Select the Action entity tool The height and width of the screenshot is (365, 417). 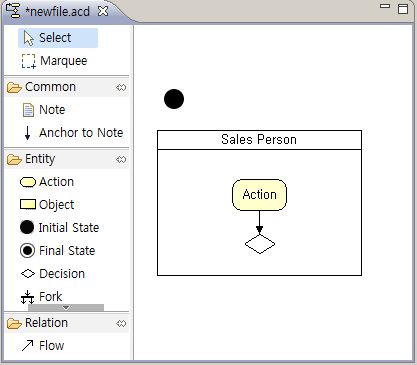[x=47, y=182]
